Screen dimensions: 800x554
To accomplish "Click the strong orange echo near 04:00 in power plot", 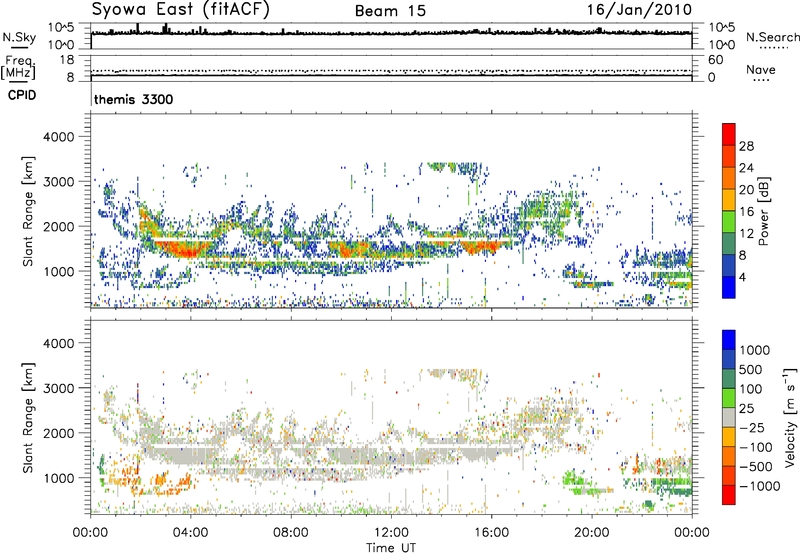I will click(186, 249).
